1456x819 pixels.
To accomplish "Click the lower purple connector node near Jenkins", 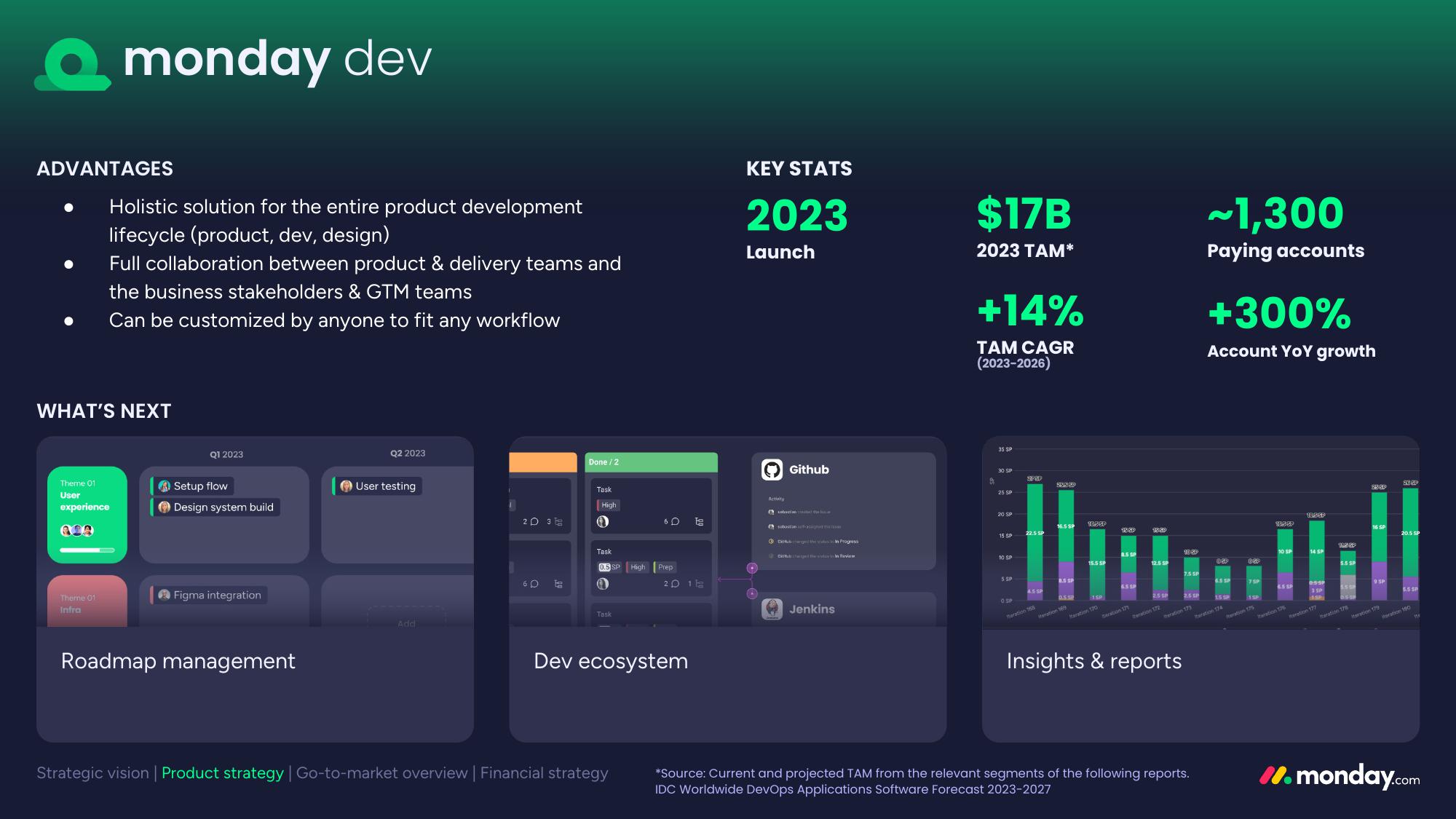I will 752,594.
